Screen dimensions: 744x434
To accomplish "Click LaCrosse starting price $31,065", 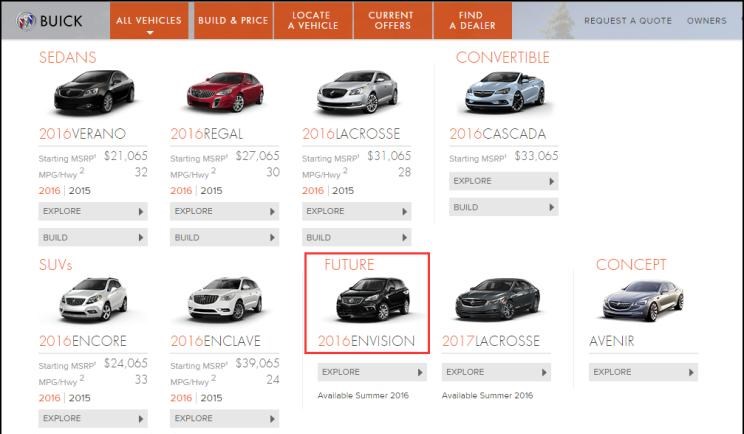I will [389, 156].
